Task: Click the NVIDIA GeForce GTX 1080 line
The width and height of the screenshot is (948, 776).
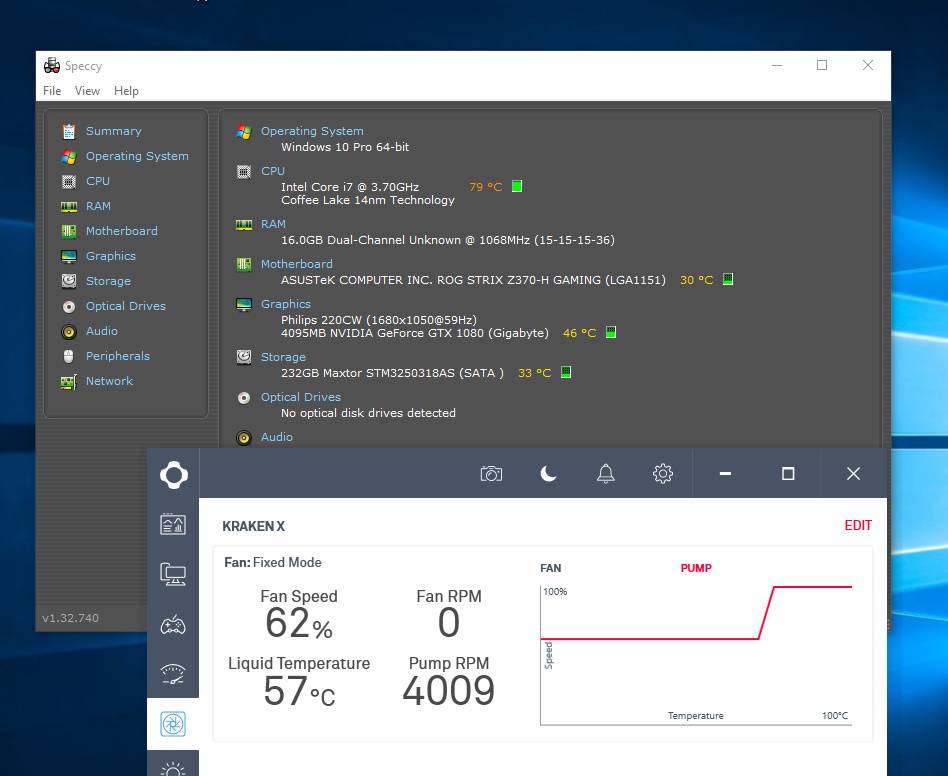Action: pos(415,333)
